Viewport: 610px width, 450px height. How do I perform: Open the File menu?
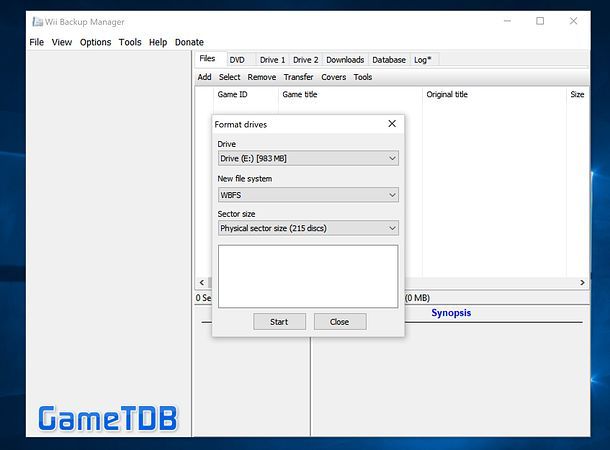(x=37, y=42)
